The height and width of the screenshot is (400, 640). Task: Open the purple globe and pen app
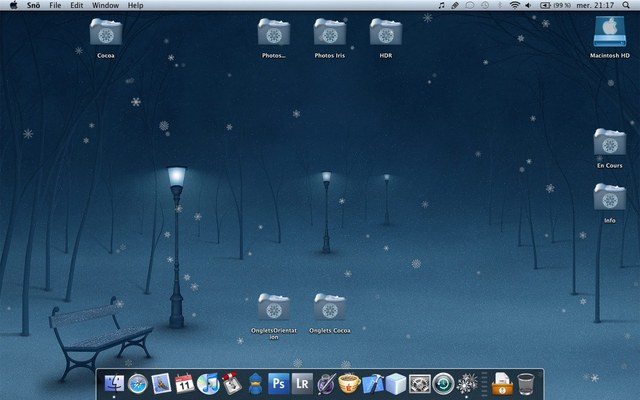(326, 384)
